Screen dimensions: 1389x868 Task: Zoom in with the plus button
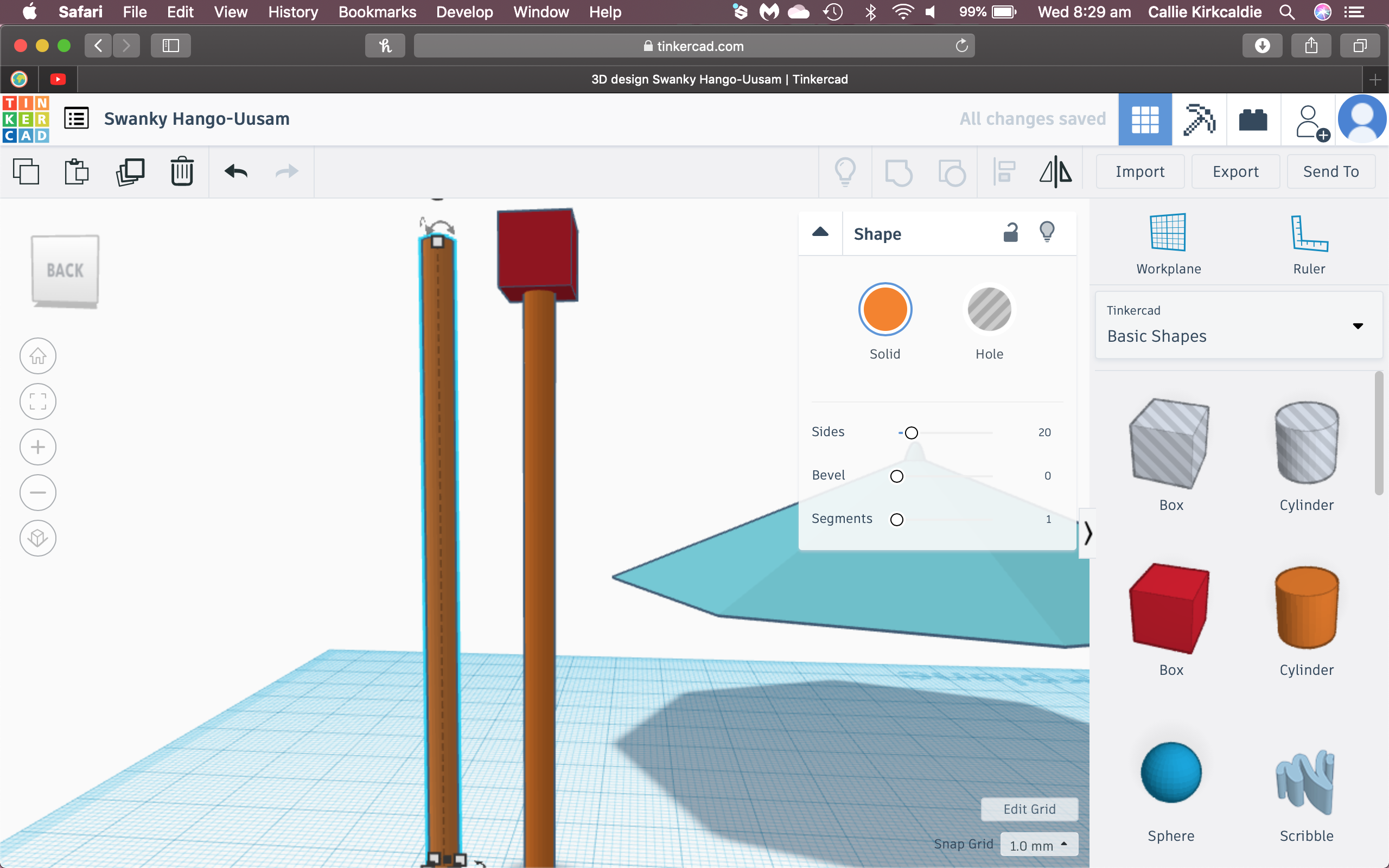(x=38, y=446)
